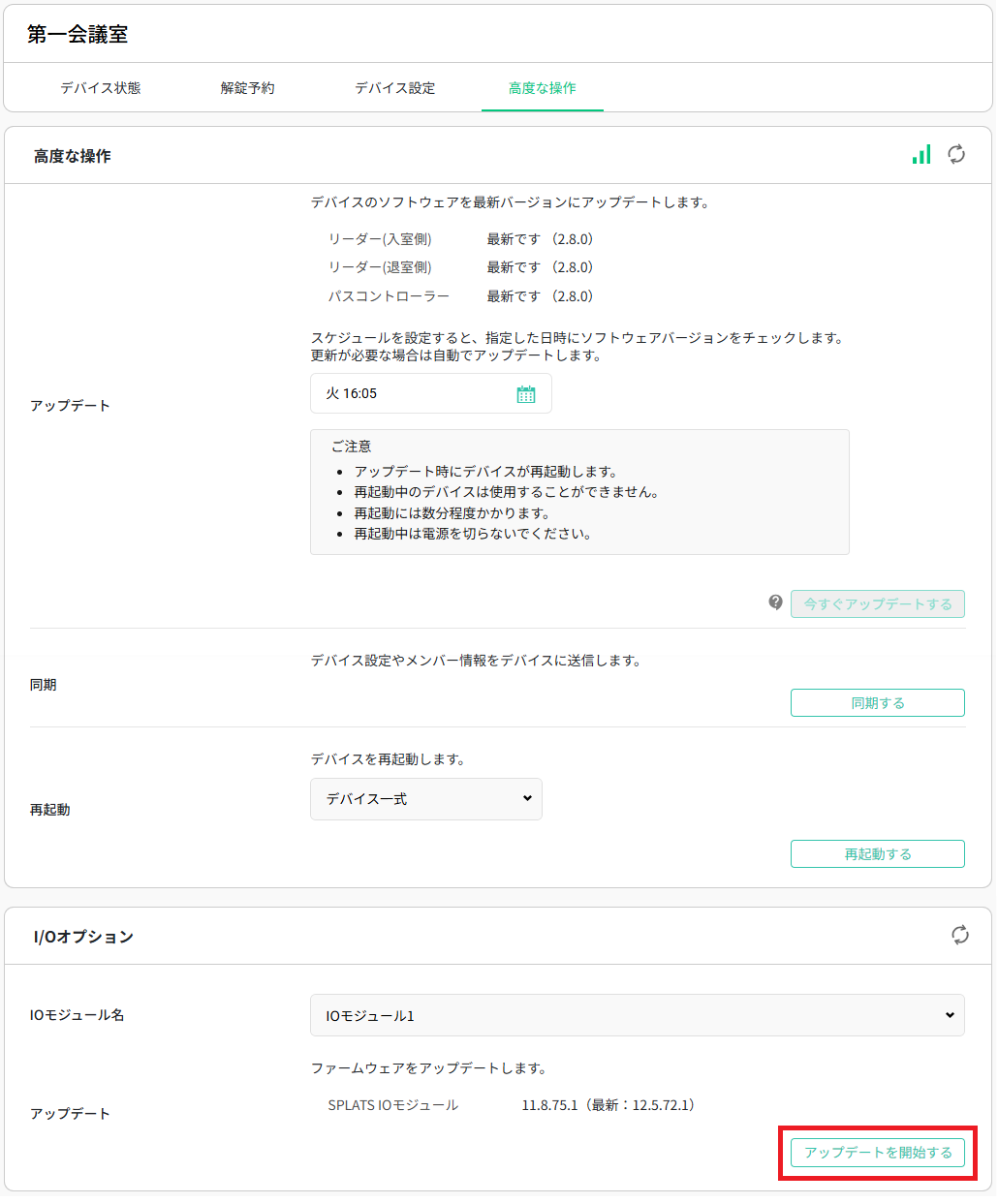This screenshot has width=998, height=1204.
Task: Click the green signal strength bar icon
Action: (x=920, y=154)
